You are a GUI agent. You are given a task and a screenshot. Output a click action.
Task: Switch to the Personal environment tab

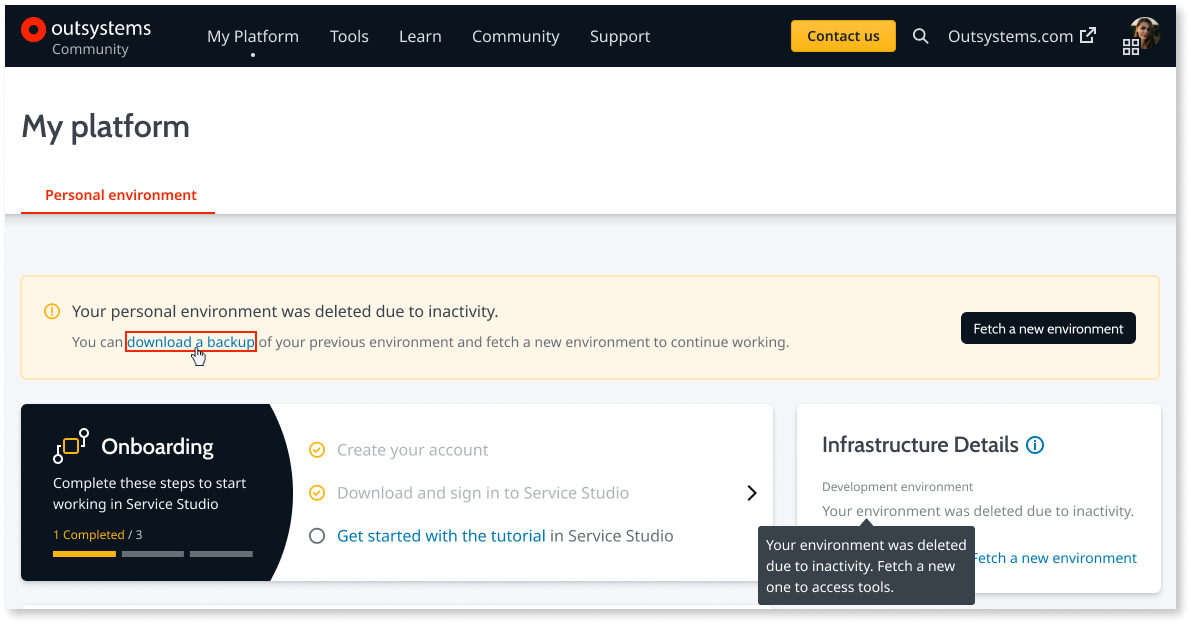[x=120, y=195]
